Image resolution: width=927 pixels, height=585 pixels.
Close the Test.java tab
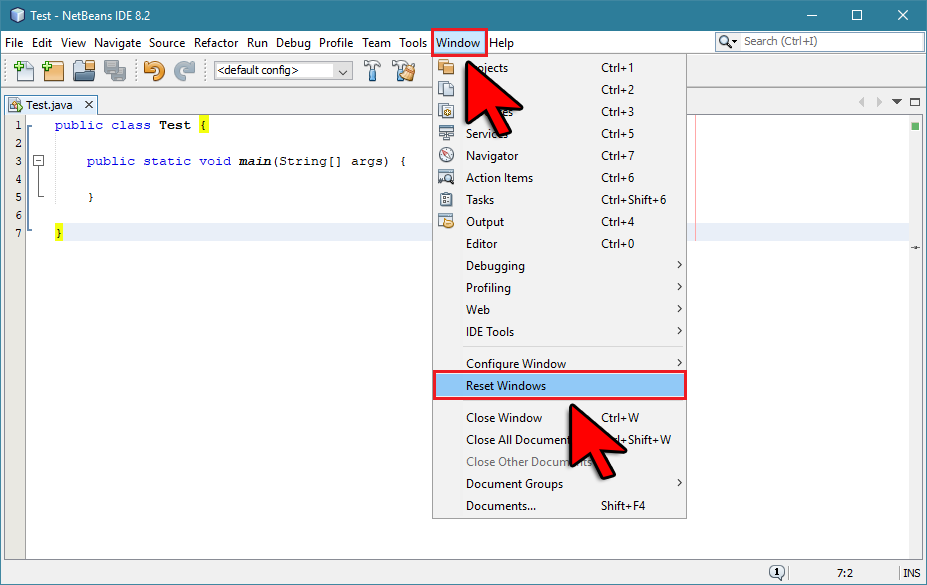pos(89,105)
